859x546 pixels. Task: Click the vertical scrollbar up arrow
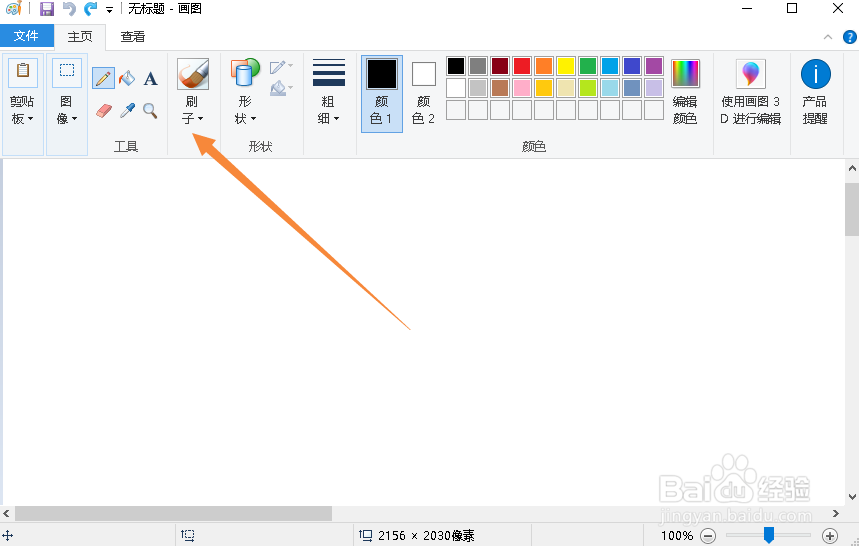[x=852, y=169]
